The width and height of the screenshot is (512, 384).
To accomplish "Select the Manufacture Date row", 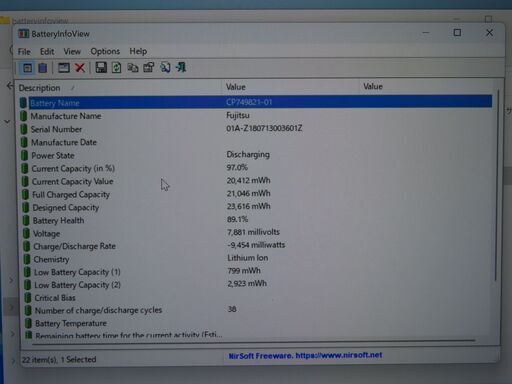I will coord(255,142).
